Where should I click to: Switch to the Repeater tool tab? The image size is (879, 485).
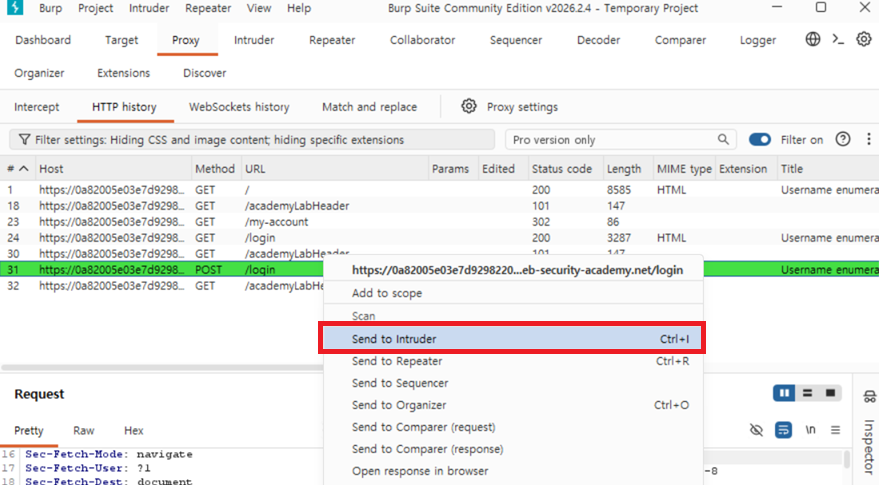click(332, 40)
